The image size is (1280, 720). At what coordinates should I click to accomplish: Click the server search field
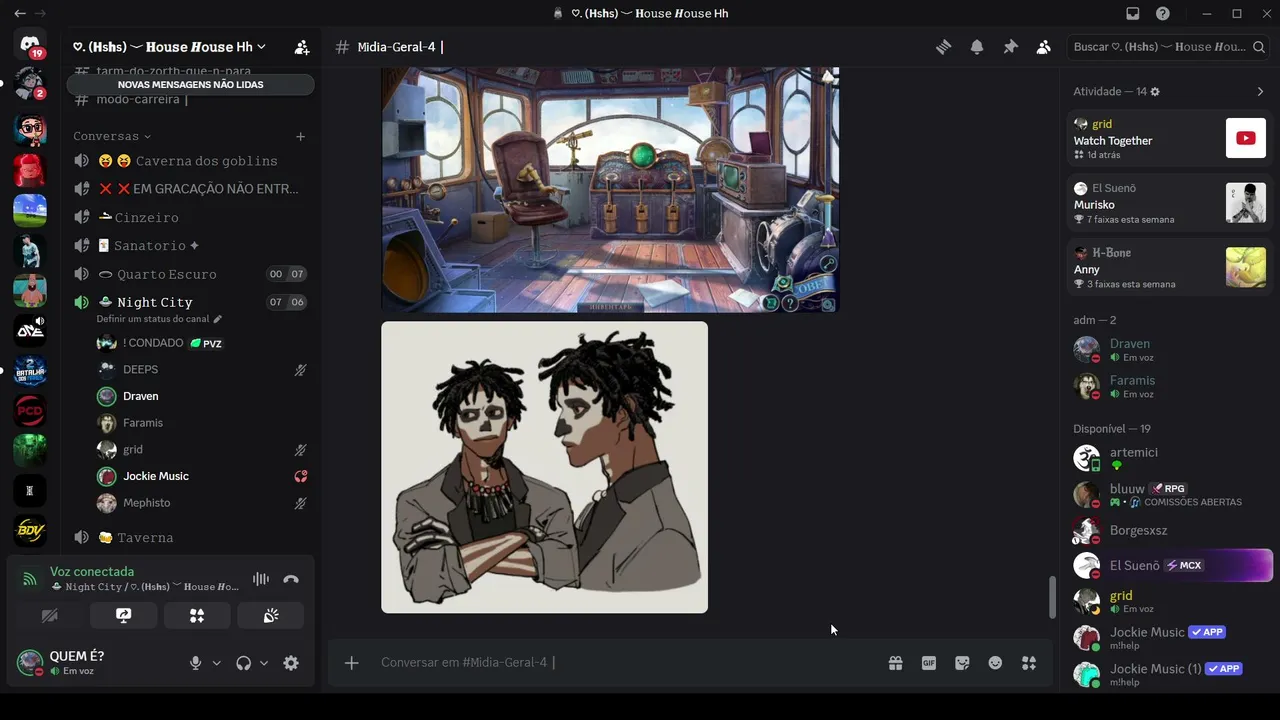pos(1168,47)
